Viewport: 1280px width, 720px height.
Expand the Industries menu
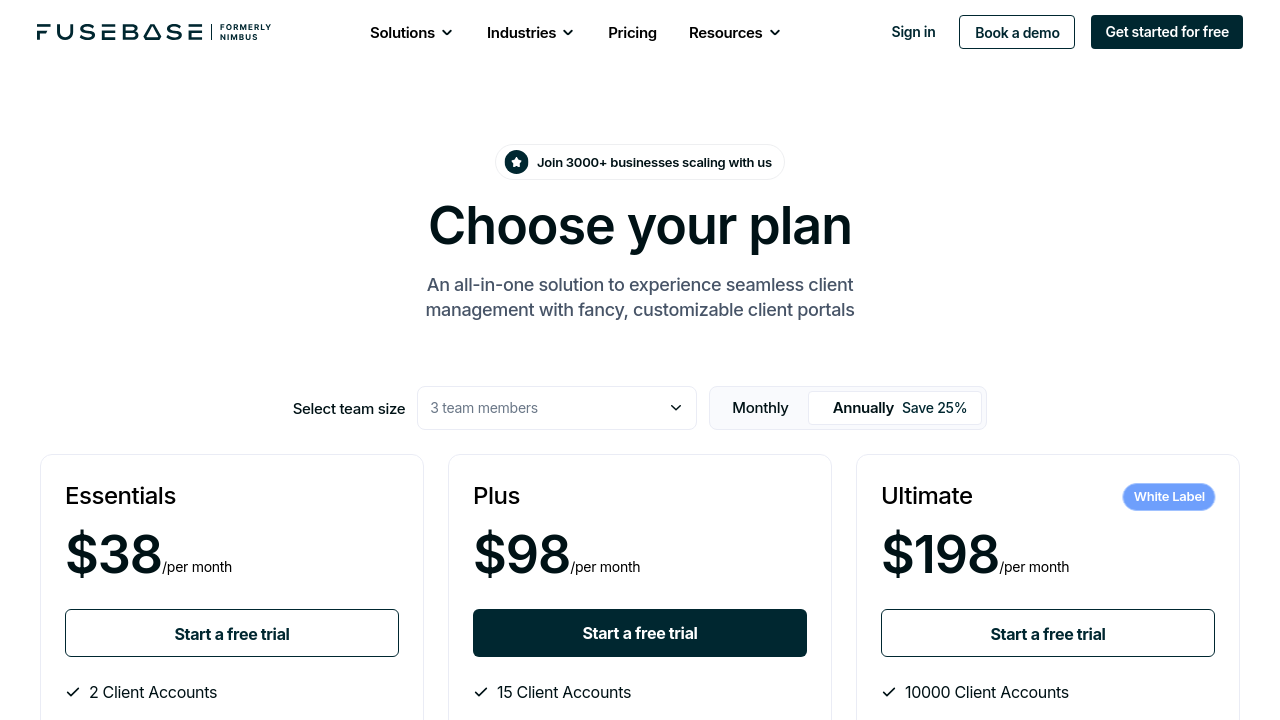521,33
